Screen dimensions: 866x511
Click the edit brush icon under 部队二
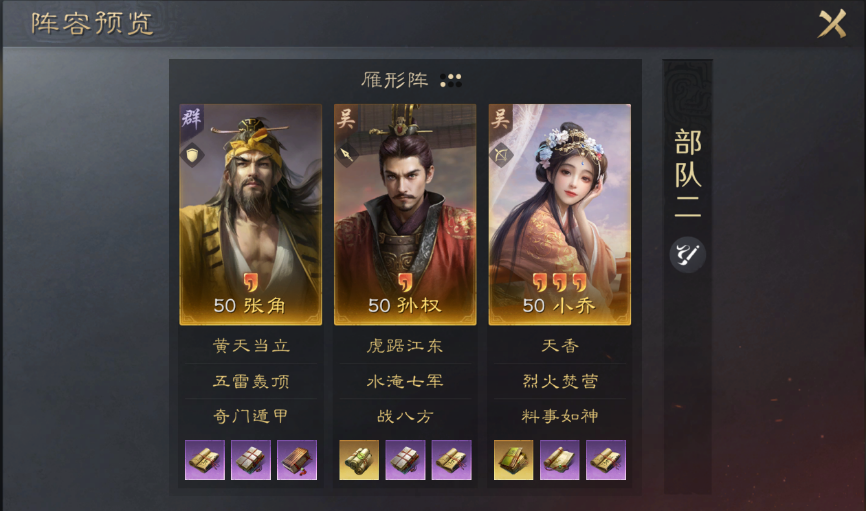coord(688,255)
